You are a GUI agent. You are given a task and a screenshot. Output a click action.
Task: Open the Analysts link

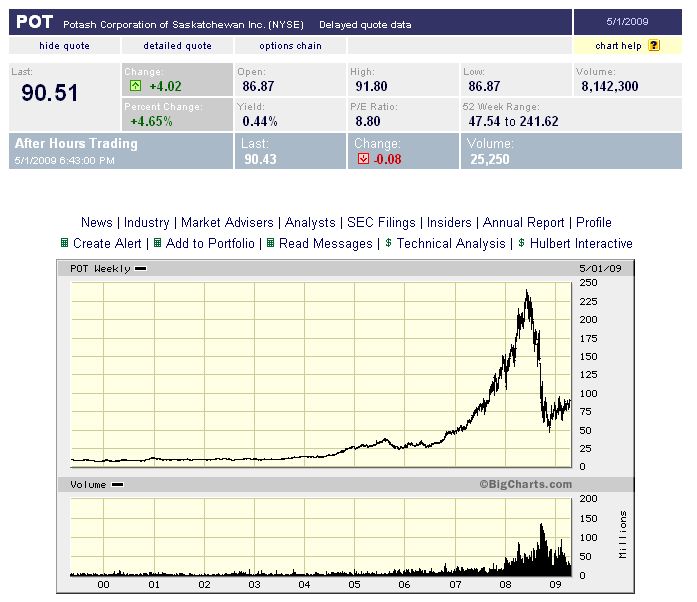[x=310, y=222]
